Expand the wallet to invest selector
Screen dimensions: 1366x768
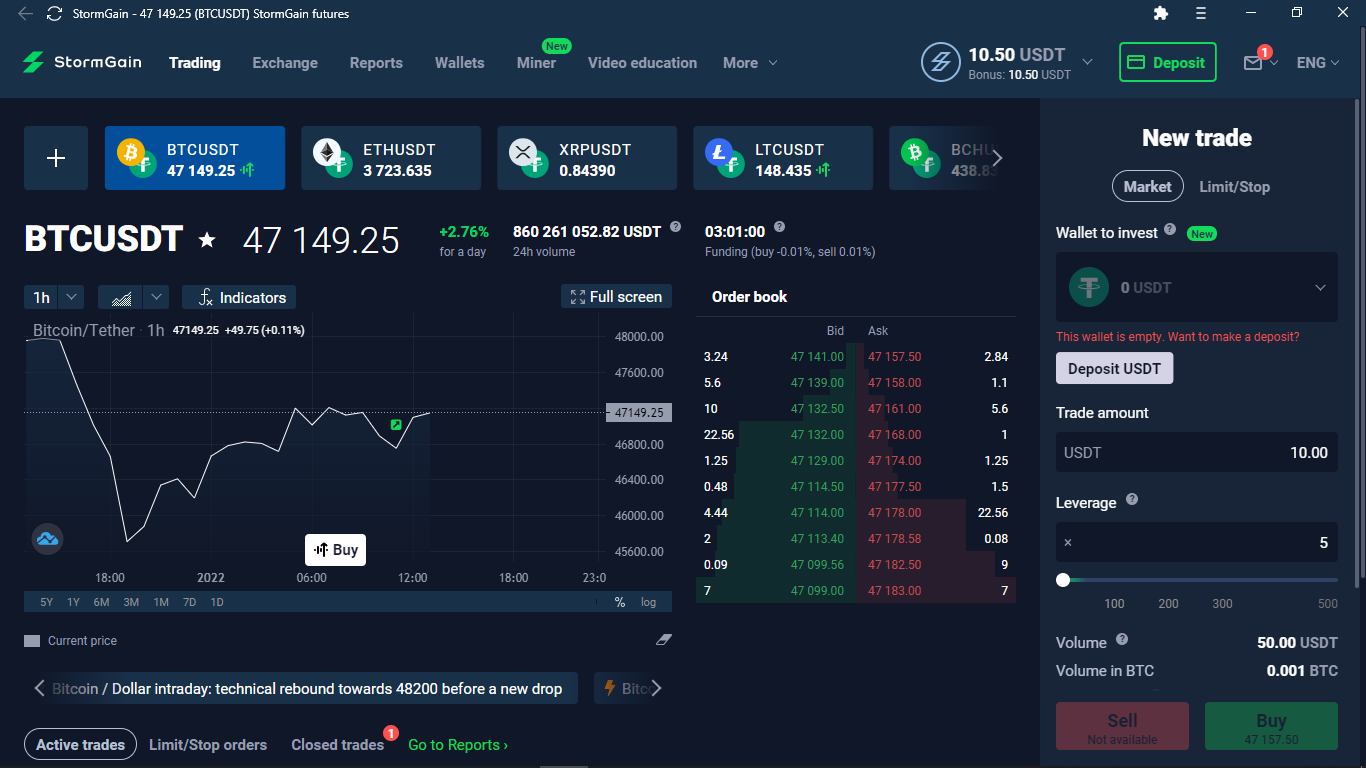tap(1197, 287)
